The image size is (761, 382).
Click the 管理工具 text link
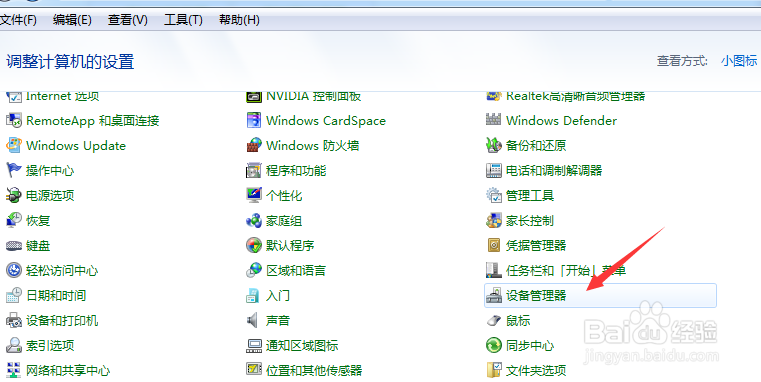[x=530, y=196]
